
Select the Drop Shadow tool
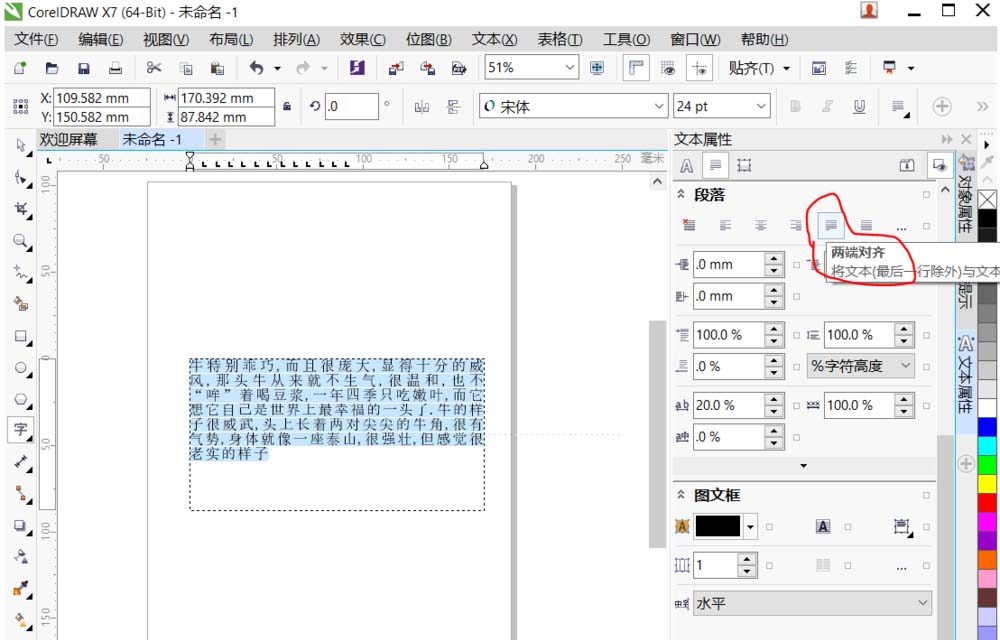point(21,525)
